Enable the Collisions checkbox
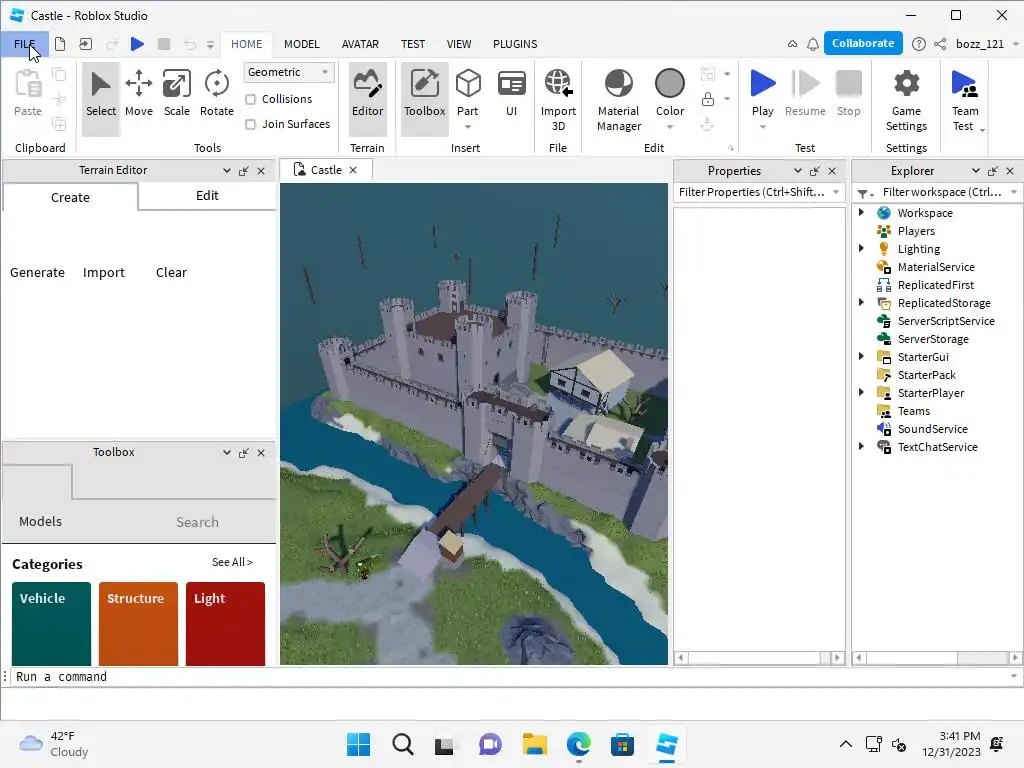Screen dimensions: 1024x768 [250, 99]
